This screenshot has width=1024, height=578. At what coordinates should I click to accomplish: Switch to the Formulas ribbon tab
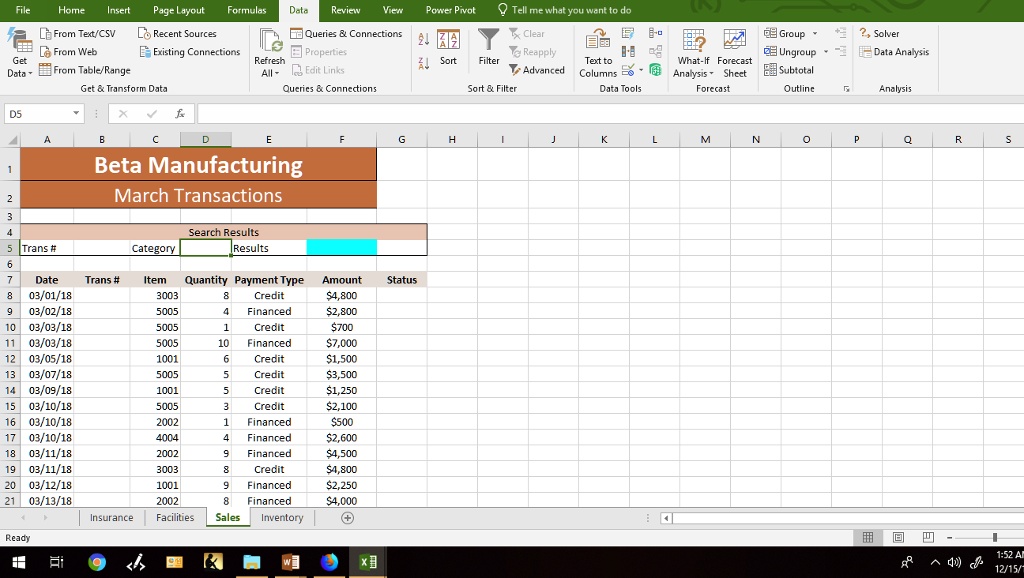click(x=245, y=10)
